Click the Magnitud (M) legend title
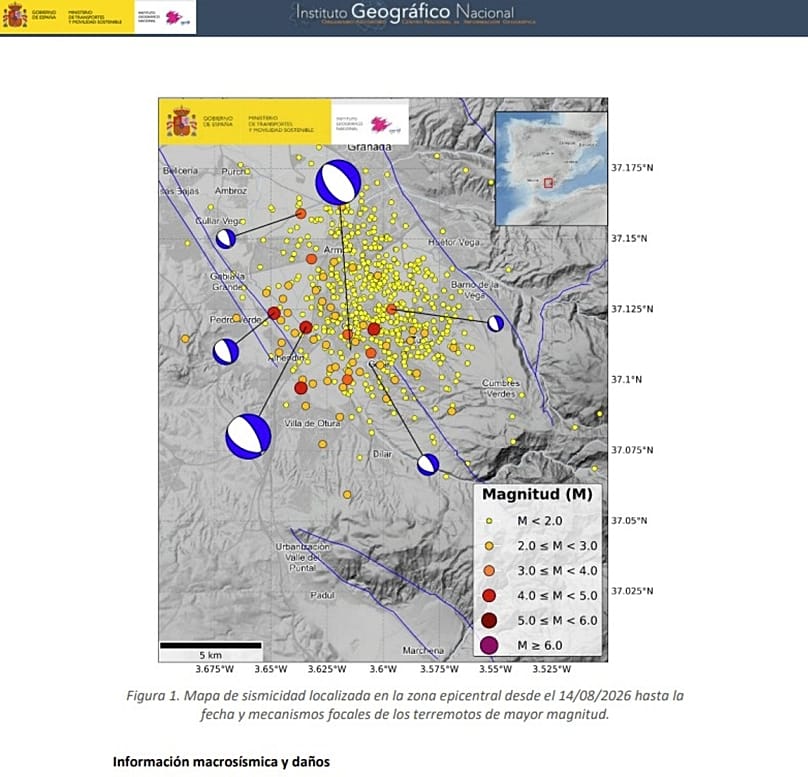808x777 pixels. click(x=537, y=495)
